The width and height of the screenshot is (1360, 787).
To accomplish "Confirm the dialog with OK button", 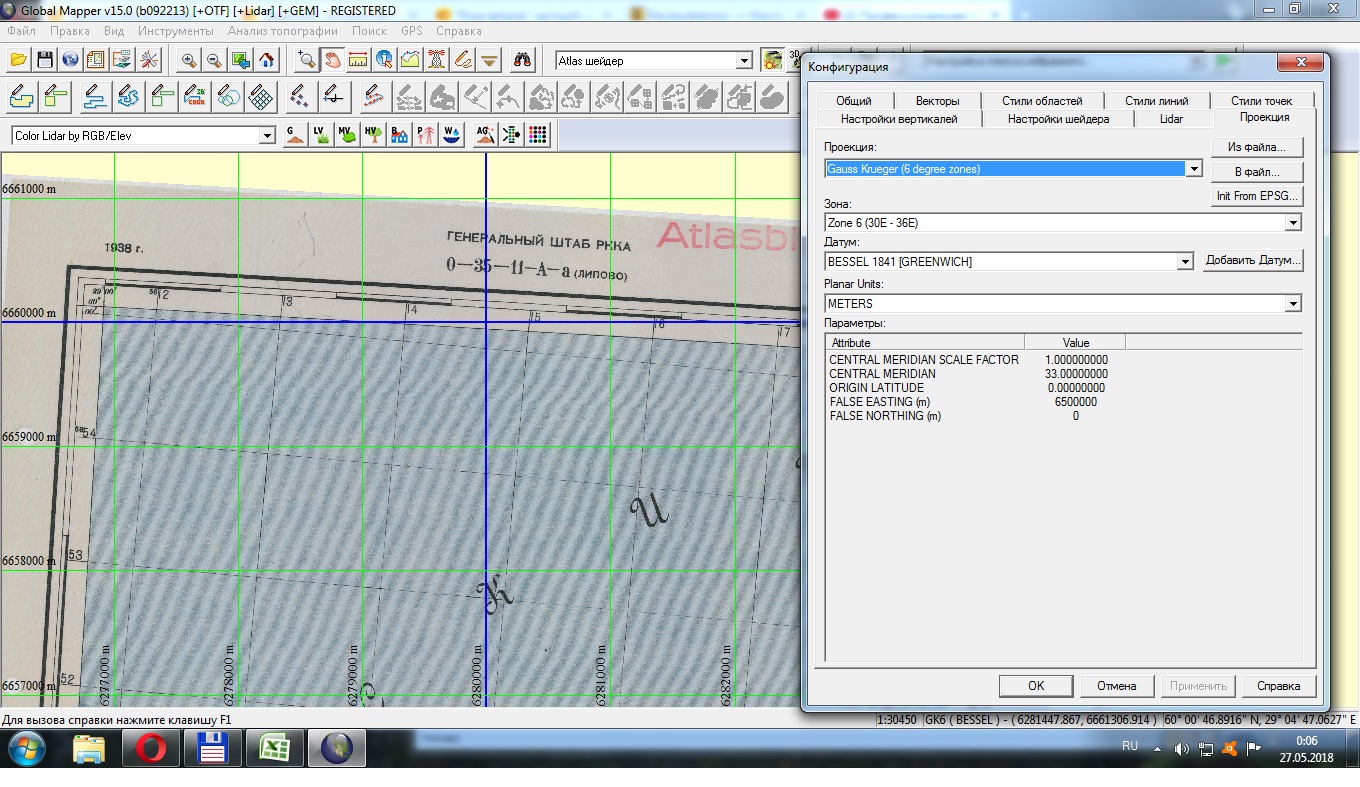I will point(1036,686).
